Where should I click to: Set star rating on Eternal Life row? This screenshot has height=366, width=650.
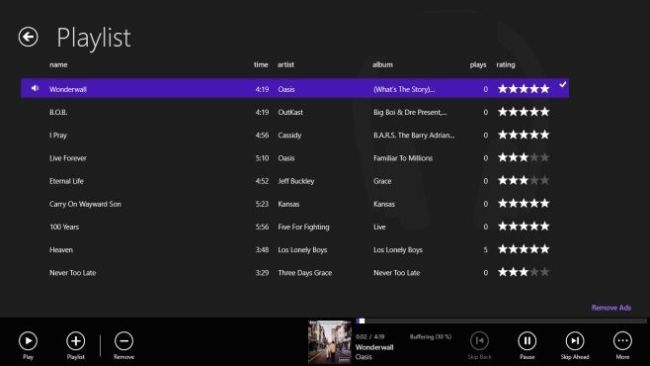[524, 181]
